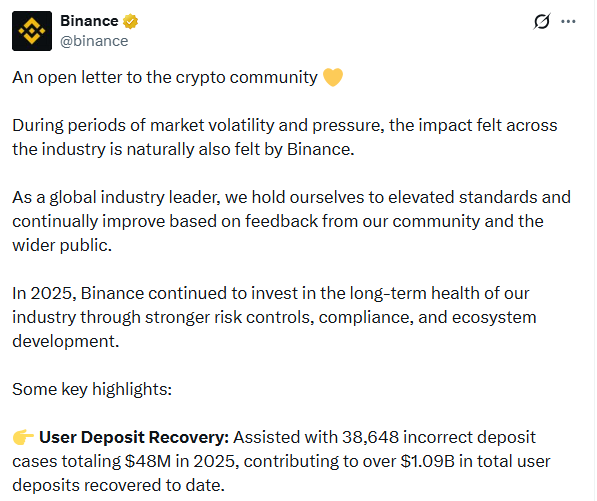Click the pointing hand emoji before User Deposit Recovery
This screenshot has height=501, width=597.
(x=23, y=437)
